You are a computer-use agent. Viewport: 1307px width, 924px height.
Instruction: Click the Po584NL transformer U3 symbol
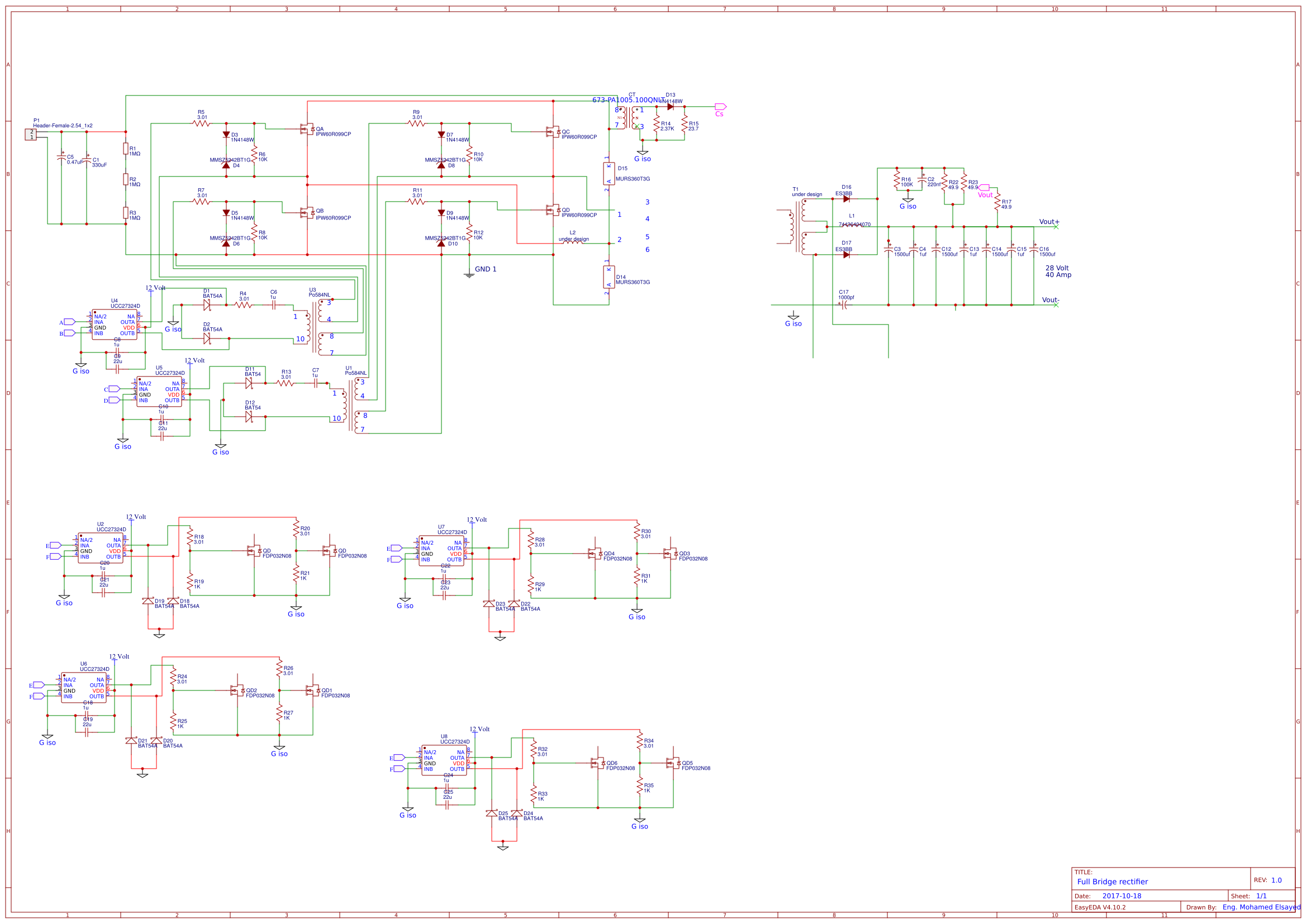point(316,321)
